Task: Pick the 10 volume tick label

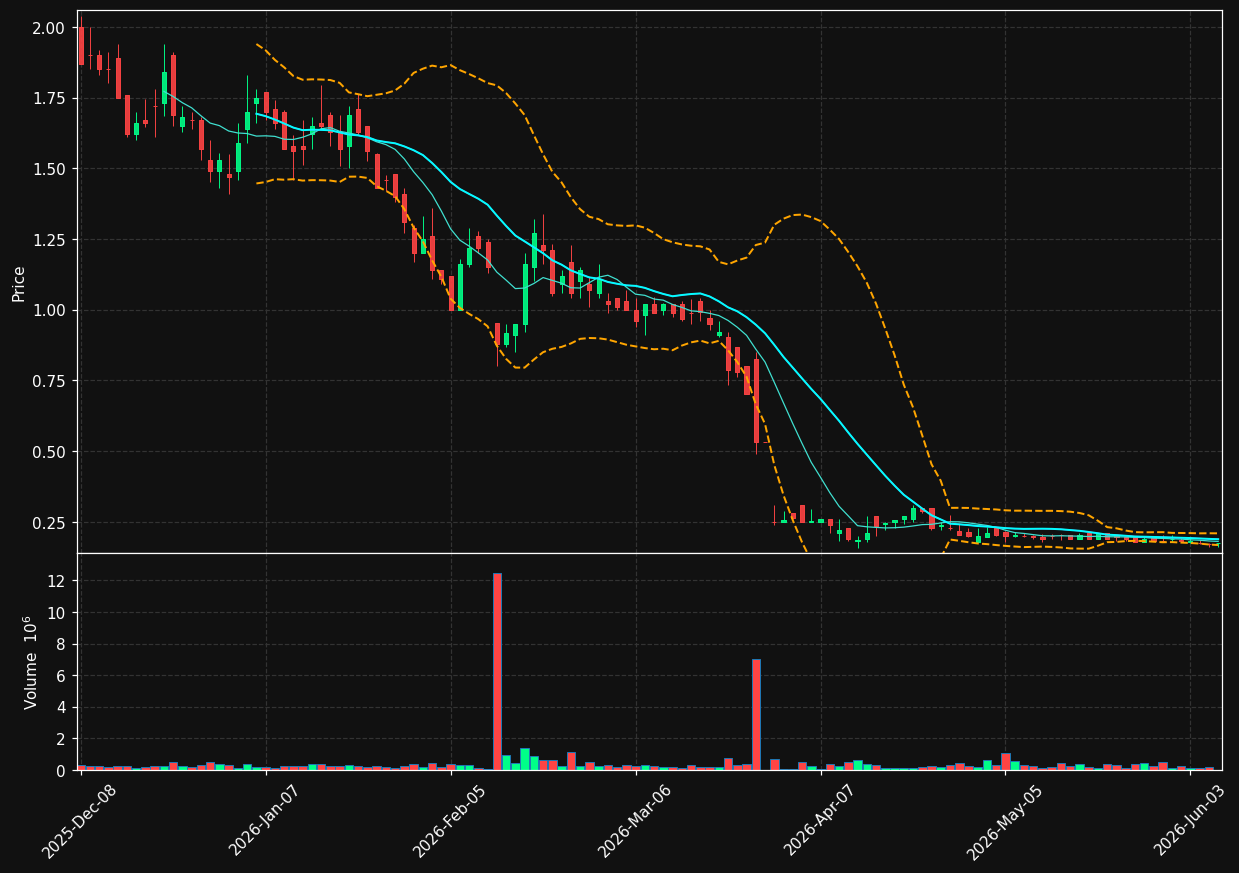Action: 57,613
